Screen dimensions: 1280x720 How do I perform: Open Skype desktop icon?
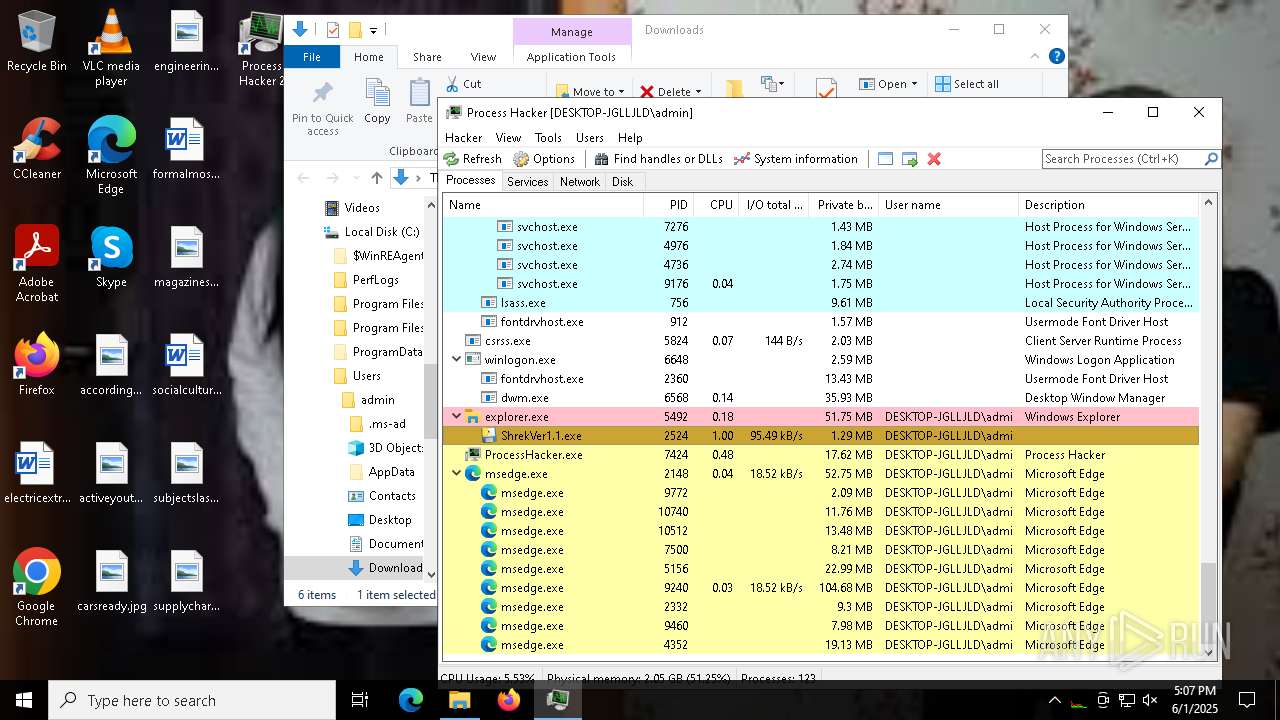pos(111,257)
